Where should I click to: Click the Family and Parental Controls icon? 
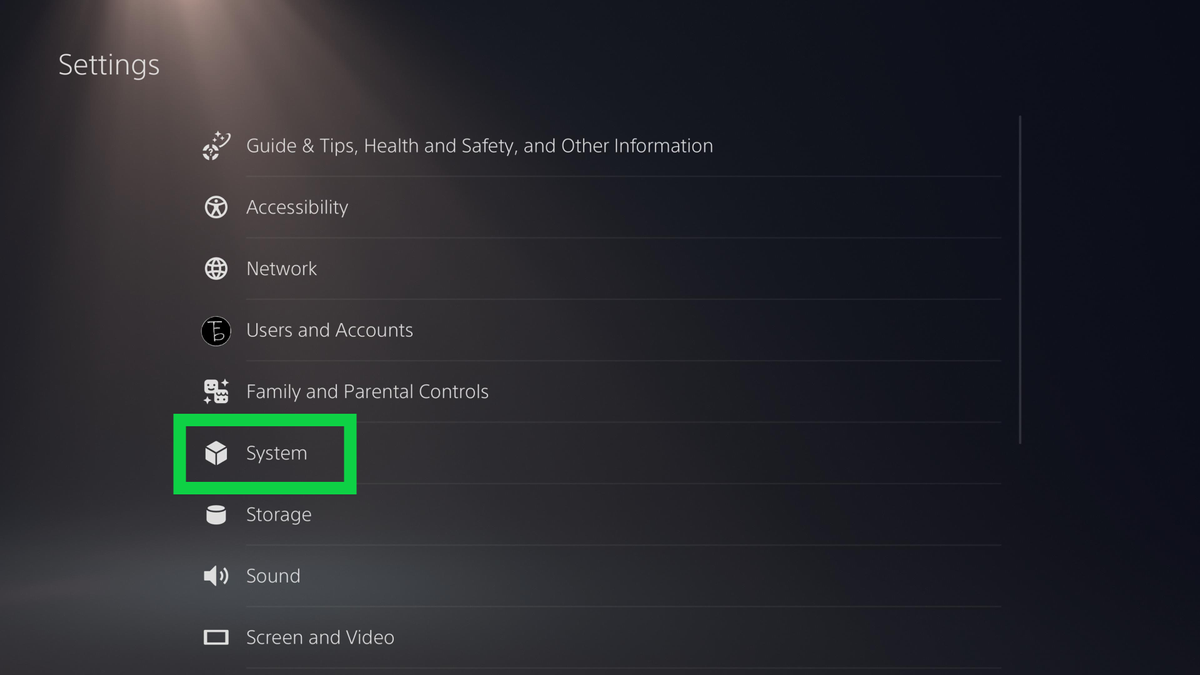pos(216,391)
